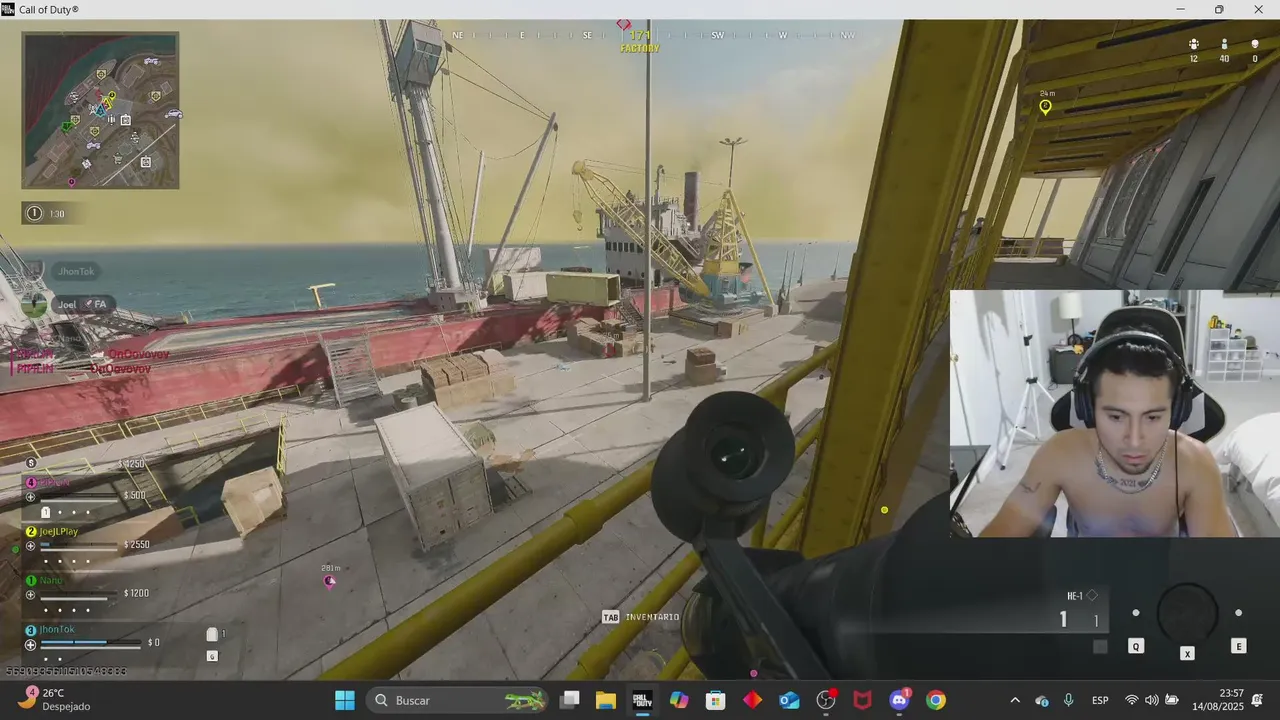Select the pink ping marker at 281m

[x=330, y=581]
